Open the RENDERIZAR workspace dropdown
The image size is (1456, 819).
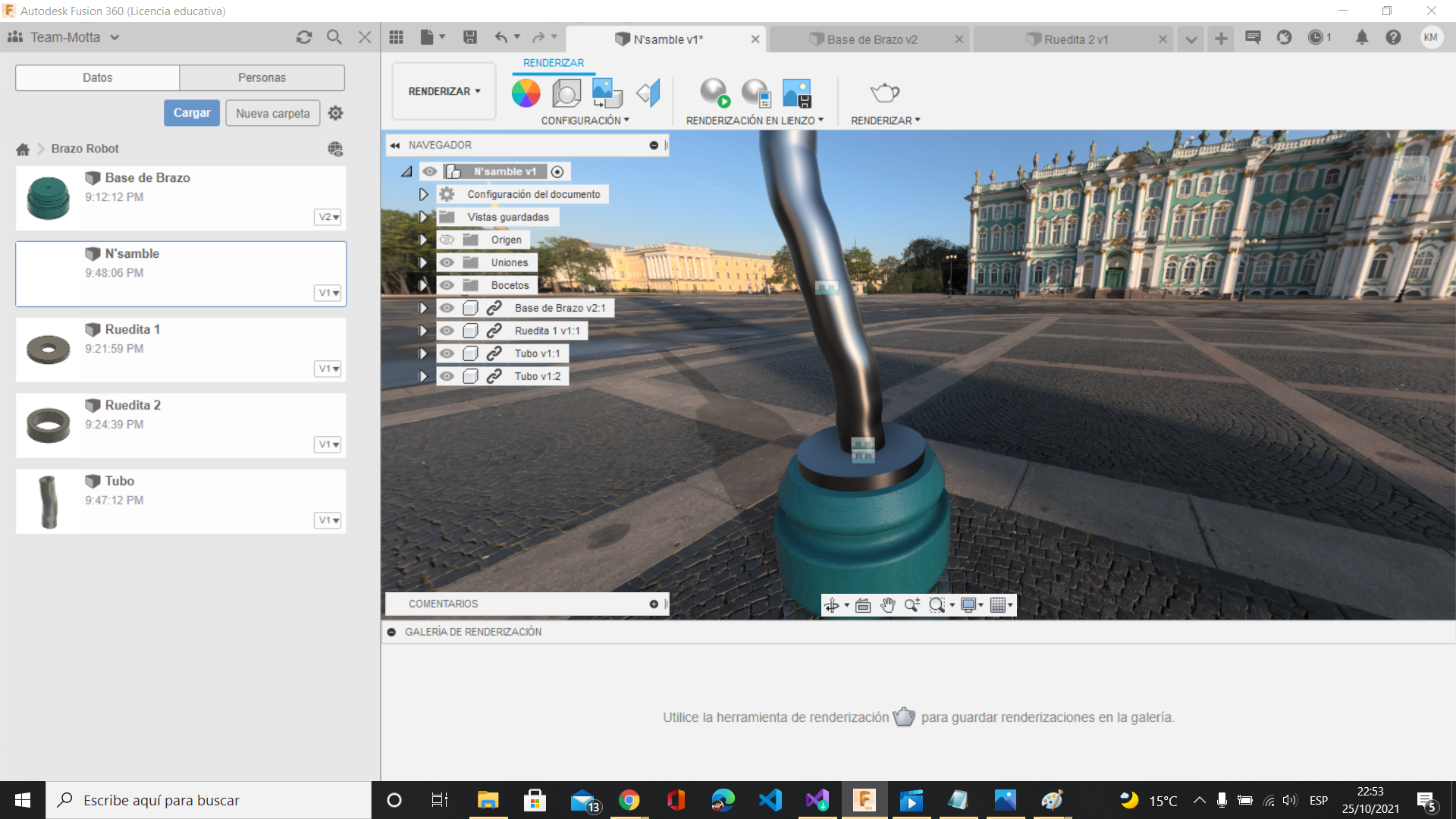tap(444, 91)
